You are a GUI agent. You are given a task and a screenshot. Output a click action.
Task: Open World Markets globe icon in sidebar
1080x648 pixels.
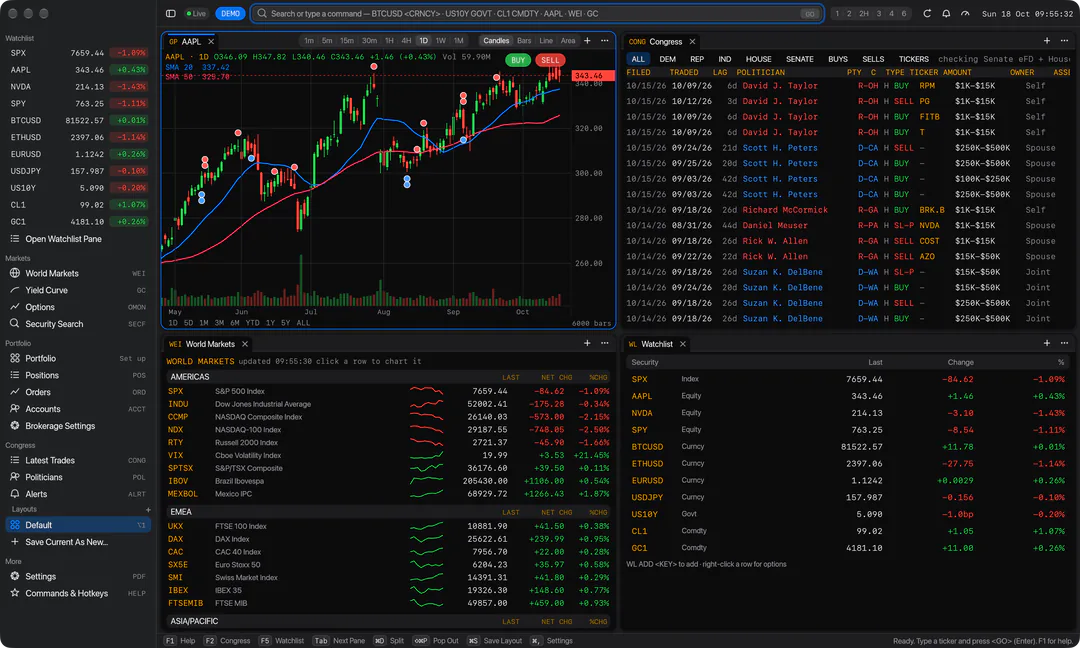(x=14, y=273)
